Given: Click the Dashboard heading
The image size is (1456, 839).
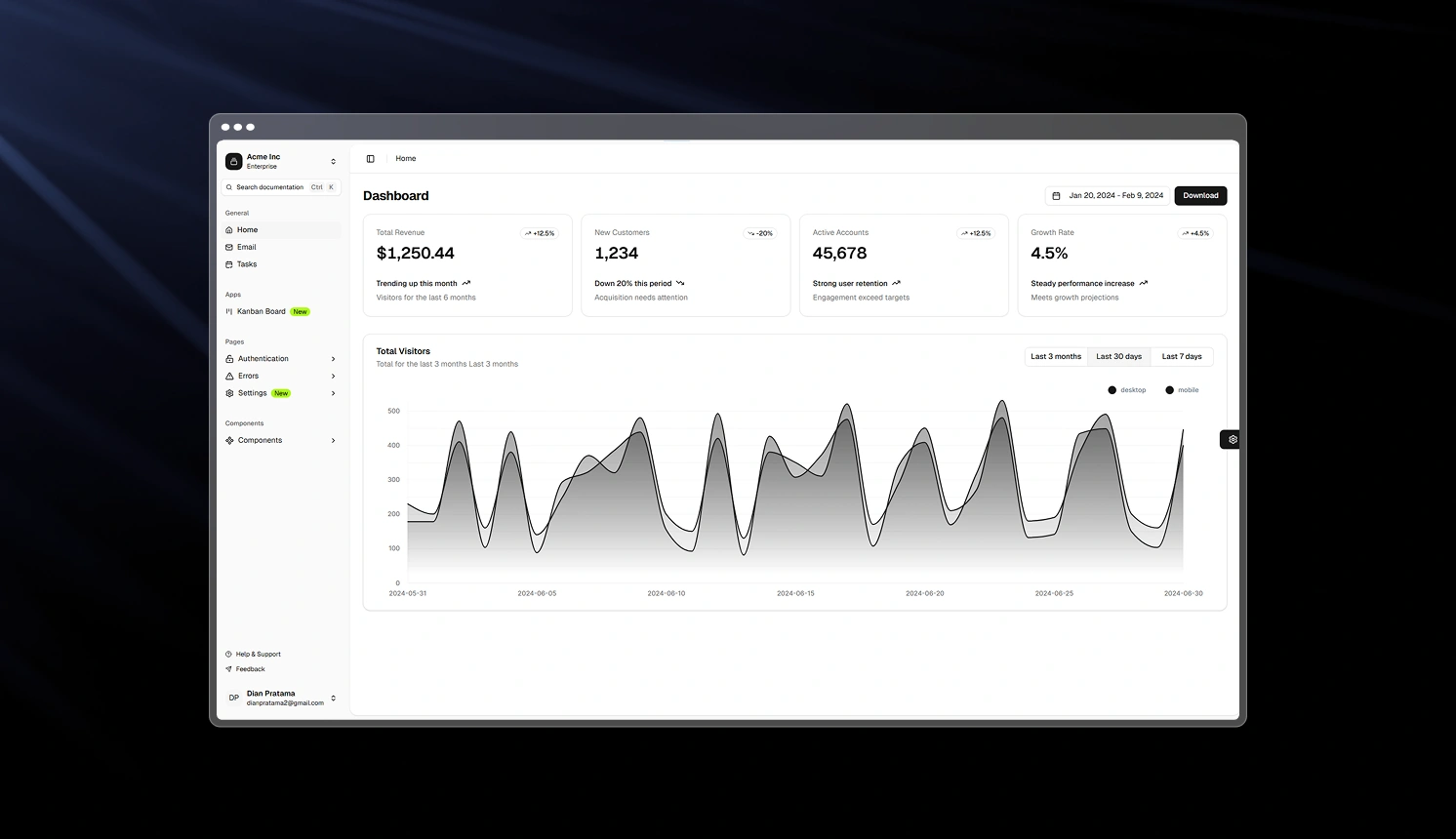Looking at the screenshot, I should tap(396, 196).
